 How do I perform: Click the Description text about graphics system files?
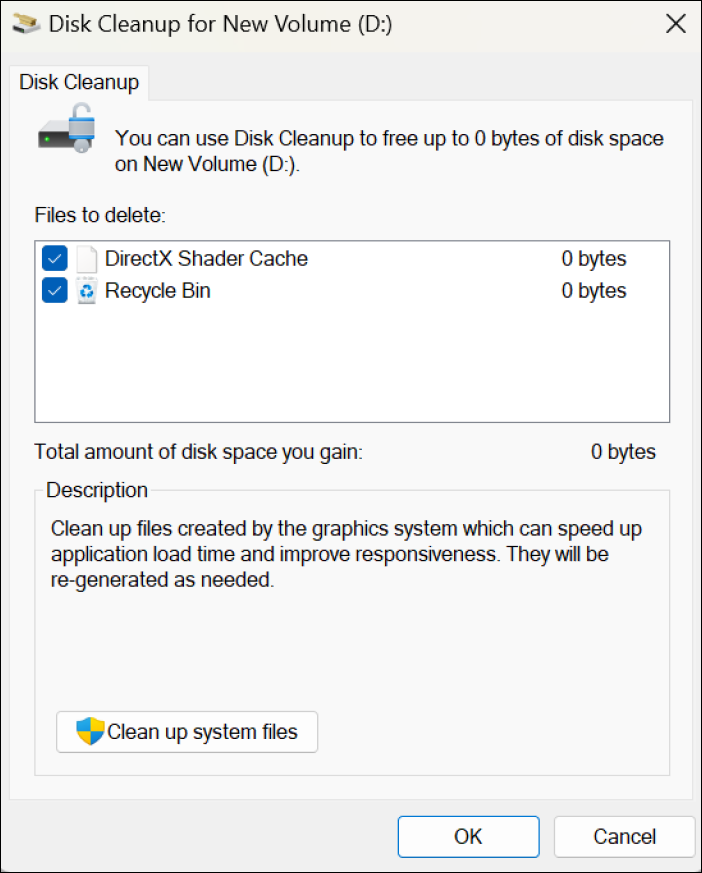345,553
